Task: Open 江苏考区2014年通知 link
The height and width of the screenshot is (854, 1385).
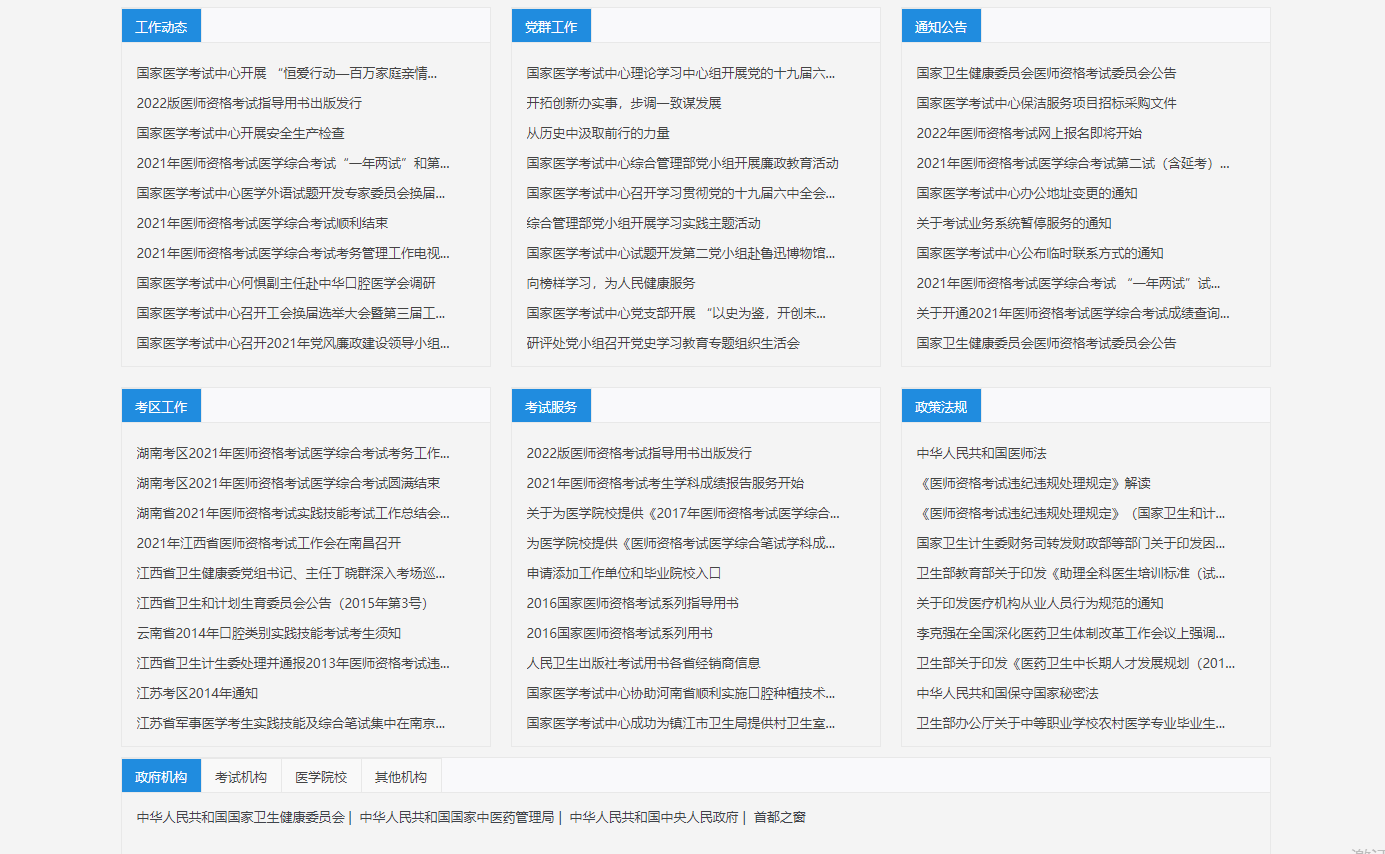Action: click(197, 693)
